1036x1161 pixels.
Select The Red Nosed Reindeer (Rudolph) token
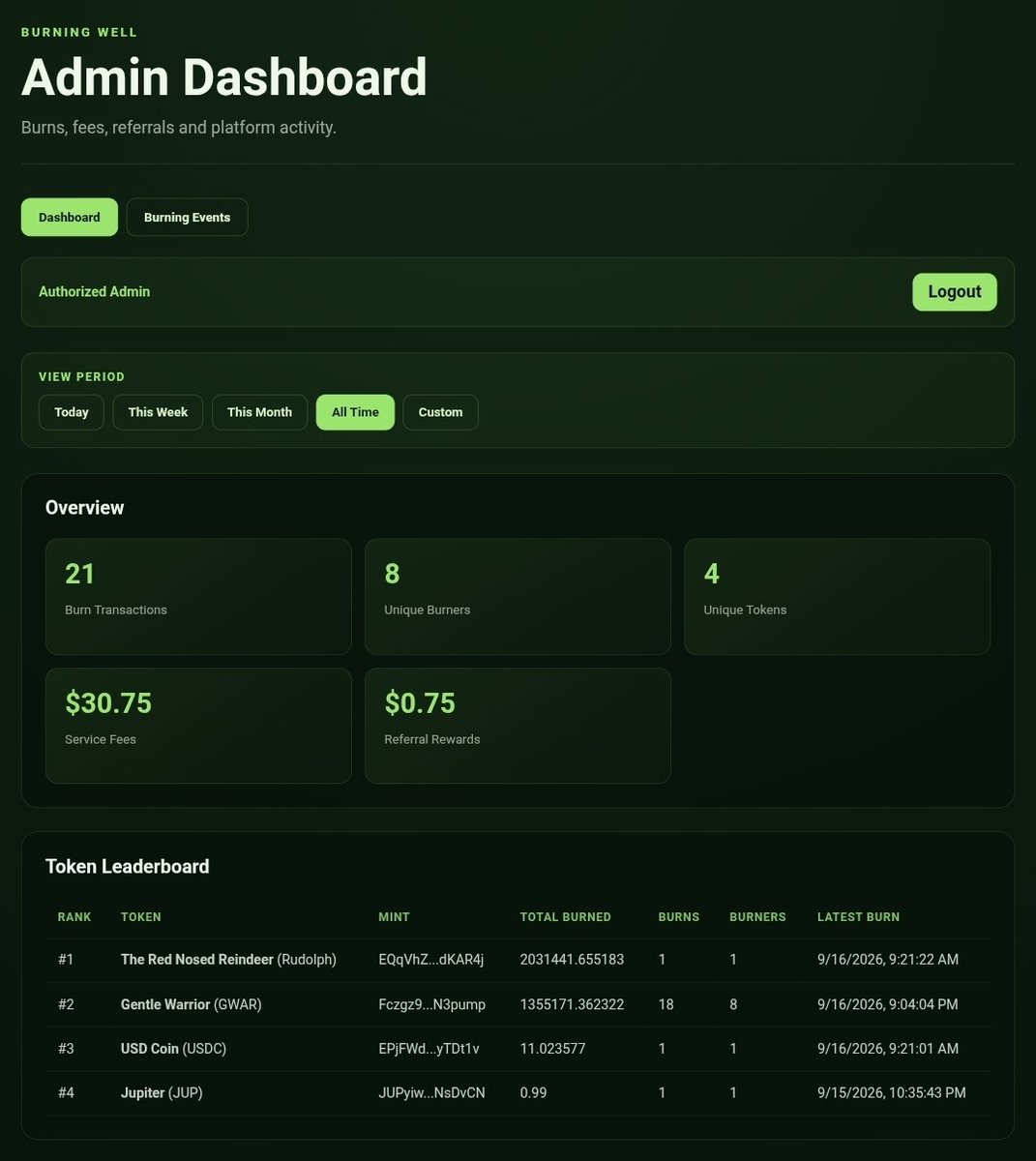[x=228, y=960]
